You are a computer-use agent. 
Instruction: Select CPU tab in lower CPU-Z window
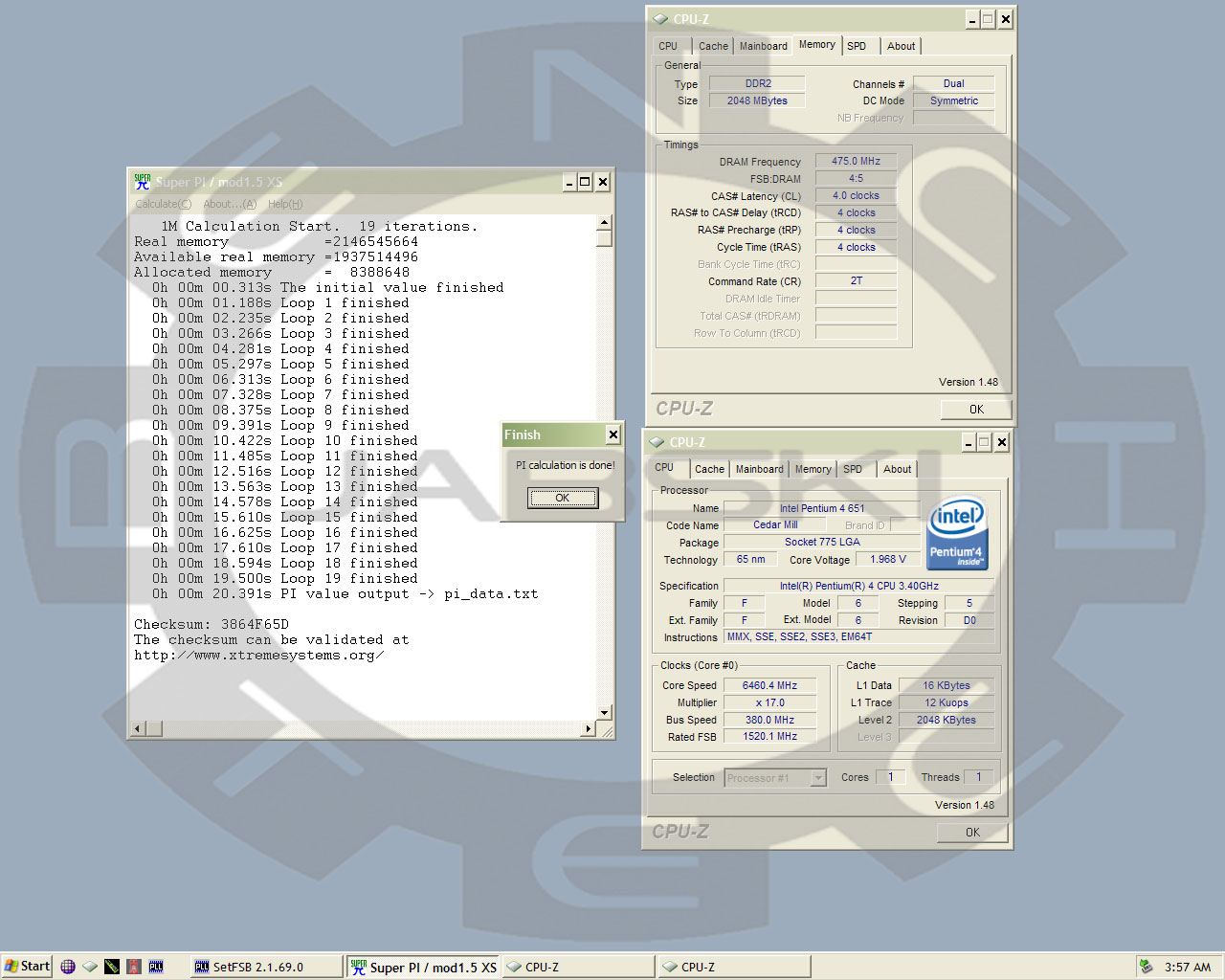tap(664, 467)
